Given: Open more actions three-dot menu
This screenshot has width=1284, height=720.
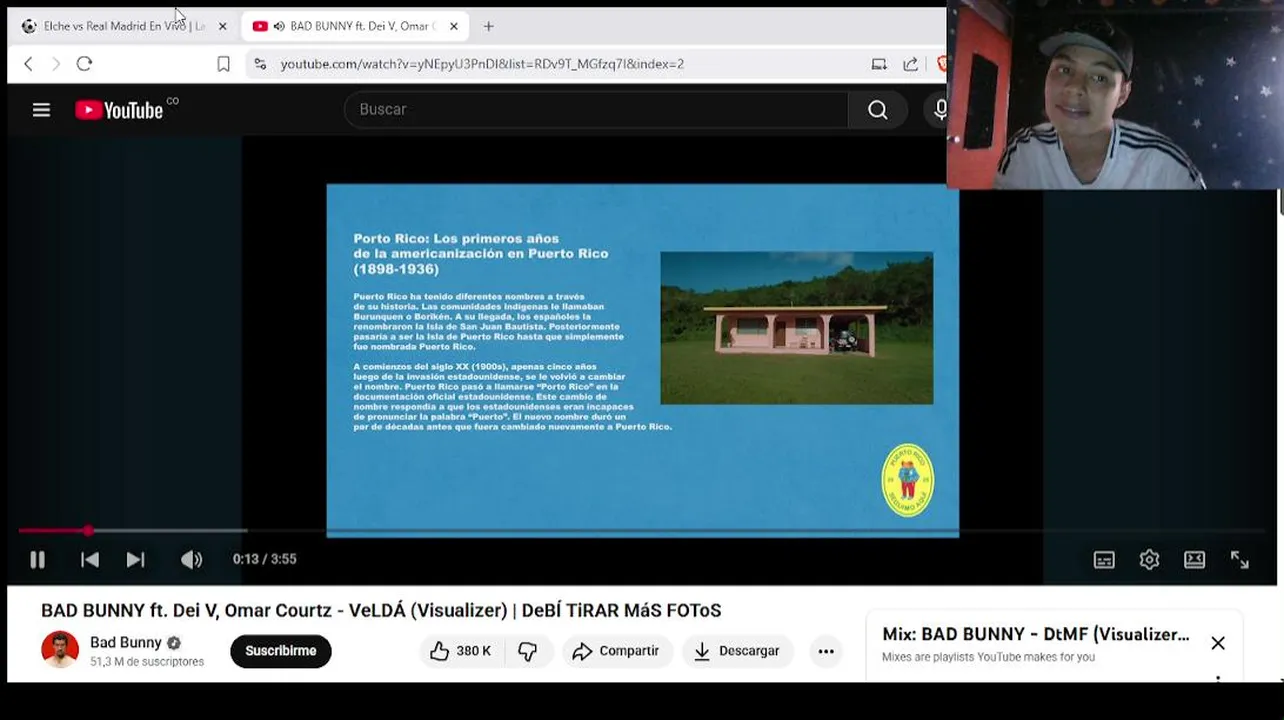Looking at the screenshot, I should coord(826,651).
